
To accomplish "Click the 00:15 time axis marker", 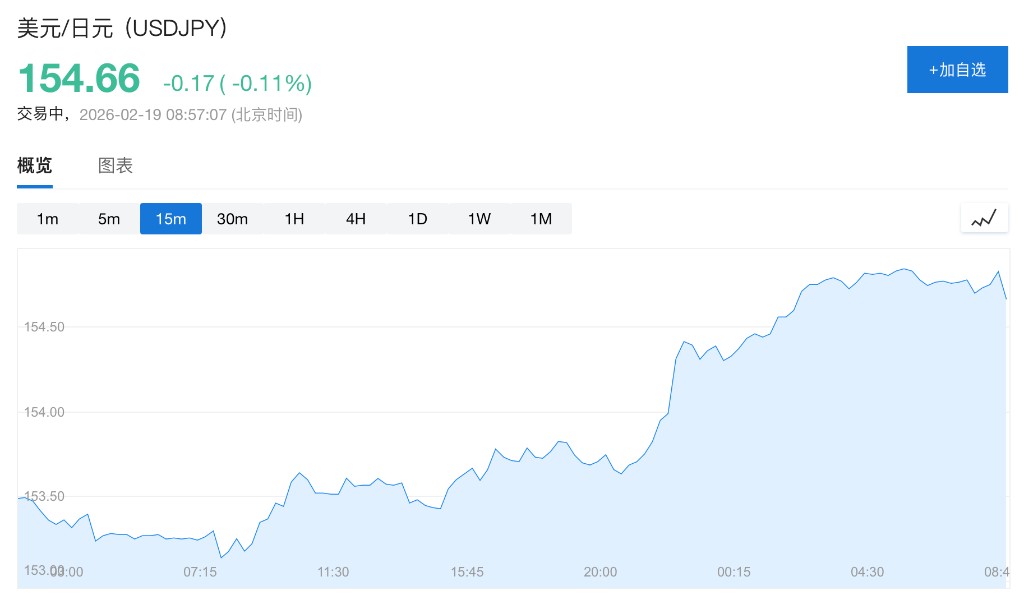I will tap(734, 572).
